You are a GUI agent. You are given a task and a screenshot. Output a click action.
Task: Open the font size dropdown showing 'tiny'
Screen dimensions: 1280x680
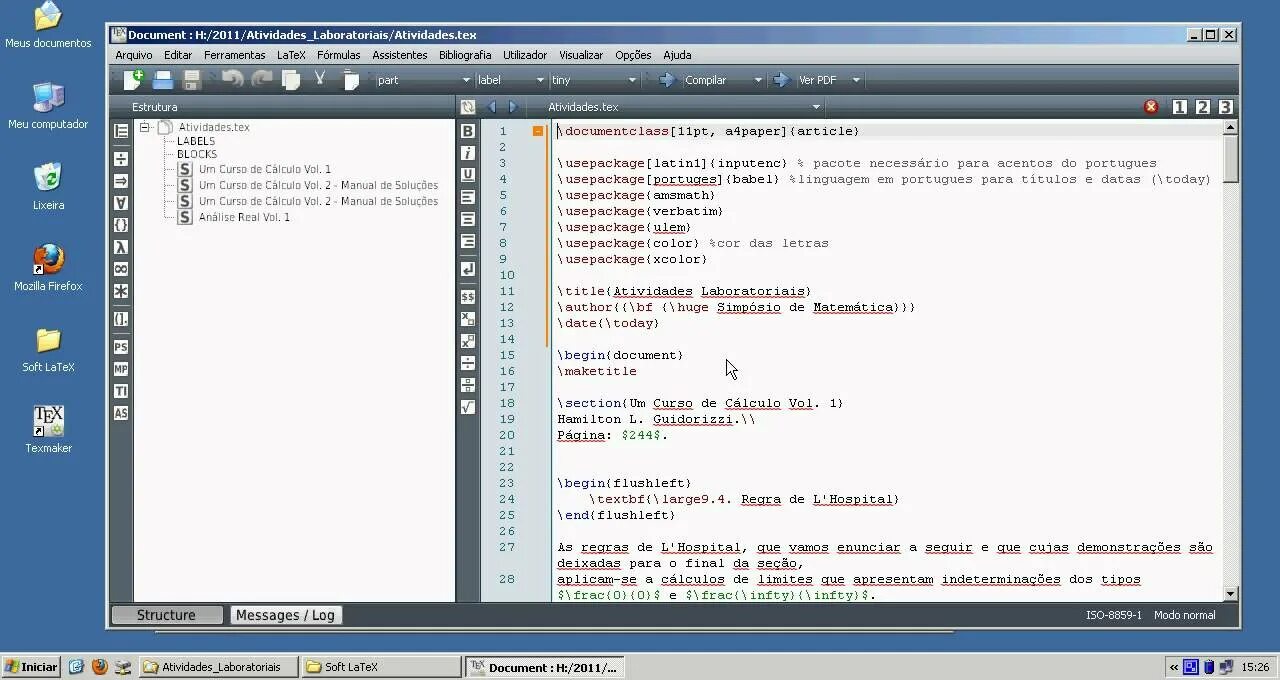[594, 80]
